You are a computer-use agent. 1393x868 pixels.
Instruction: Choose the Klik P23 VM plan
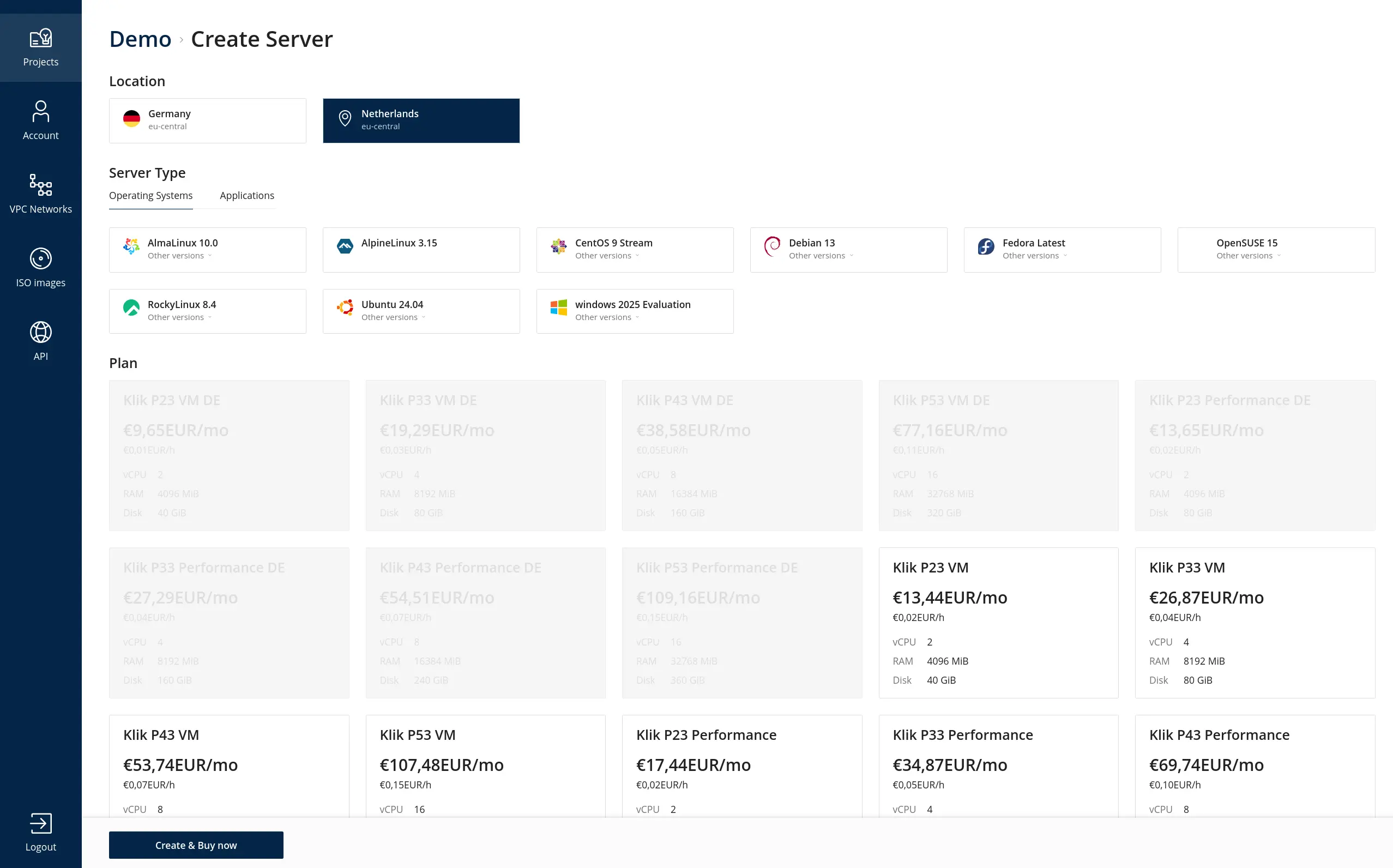[998, 623]
